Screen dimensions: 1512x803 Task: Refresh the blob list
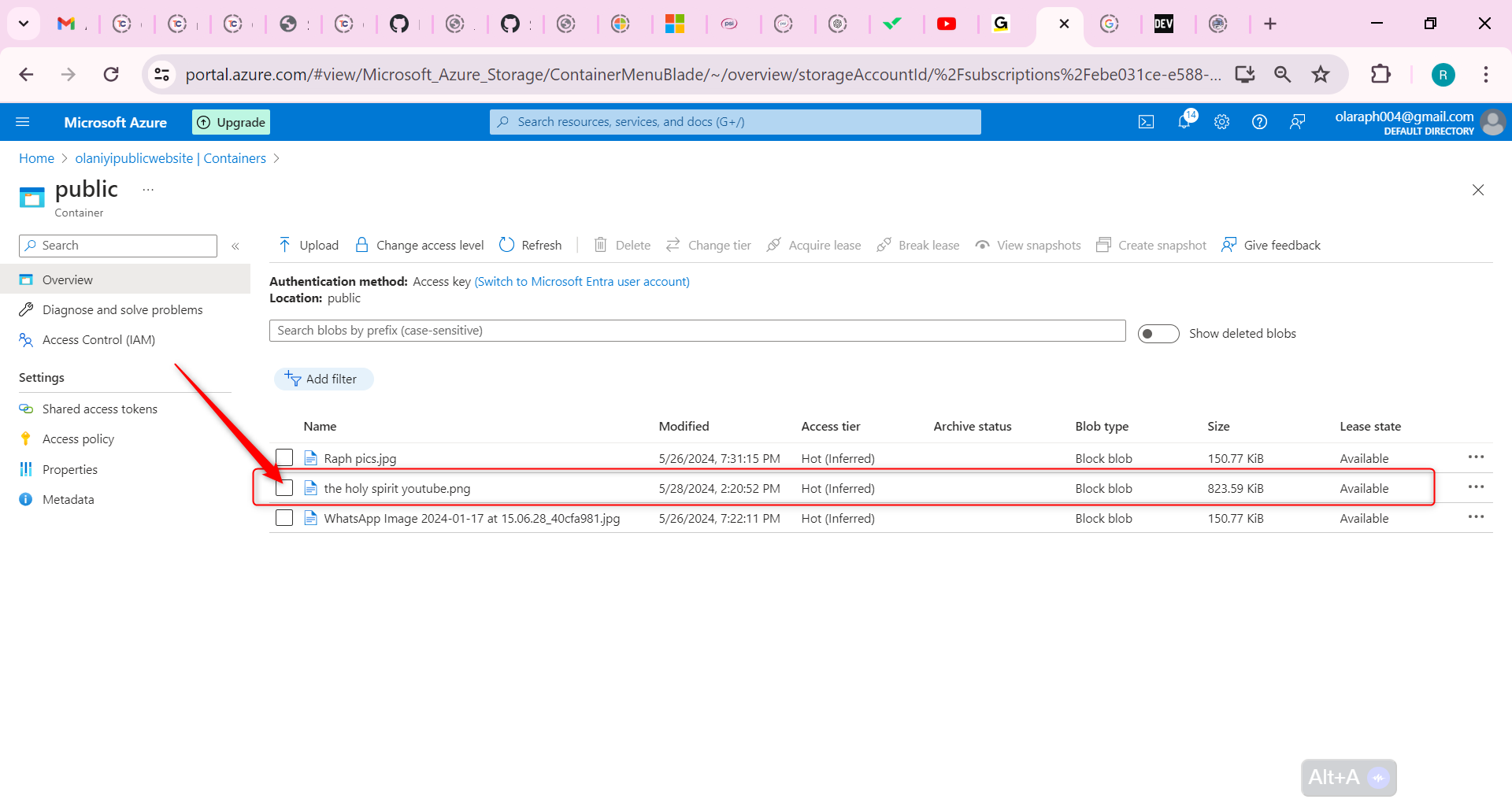[x=531, y=246]
